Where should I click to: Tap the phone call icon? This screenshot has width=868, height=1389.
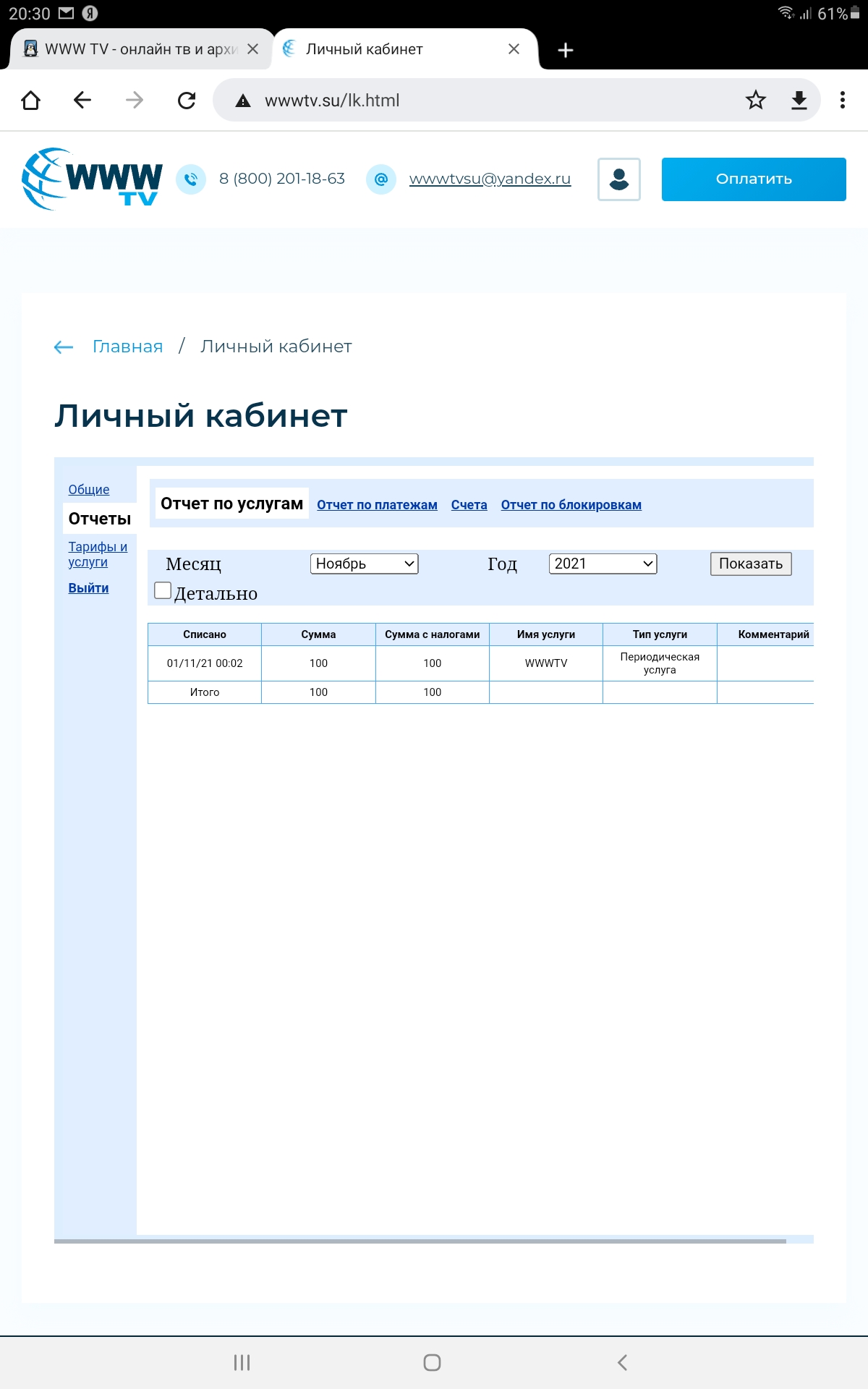pyautogui.click(x=191, y=179)
